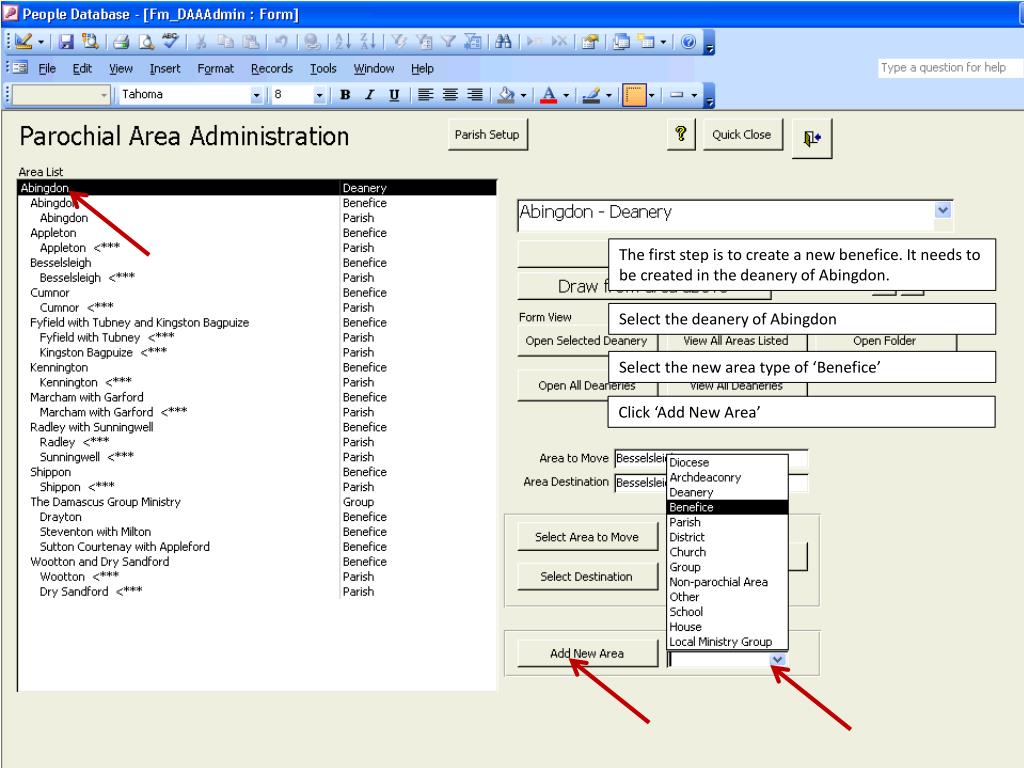Toggle Center alignment
Image resolution: width=1024 pixels, height=768 pixels.
click(x=450, y=95)
